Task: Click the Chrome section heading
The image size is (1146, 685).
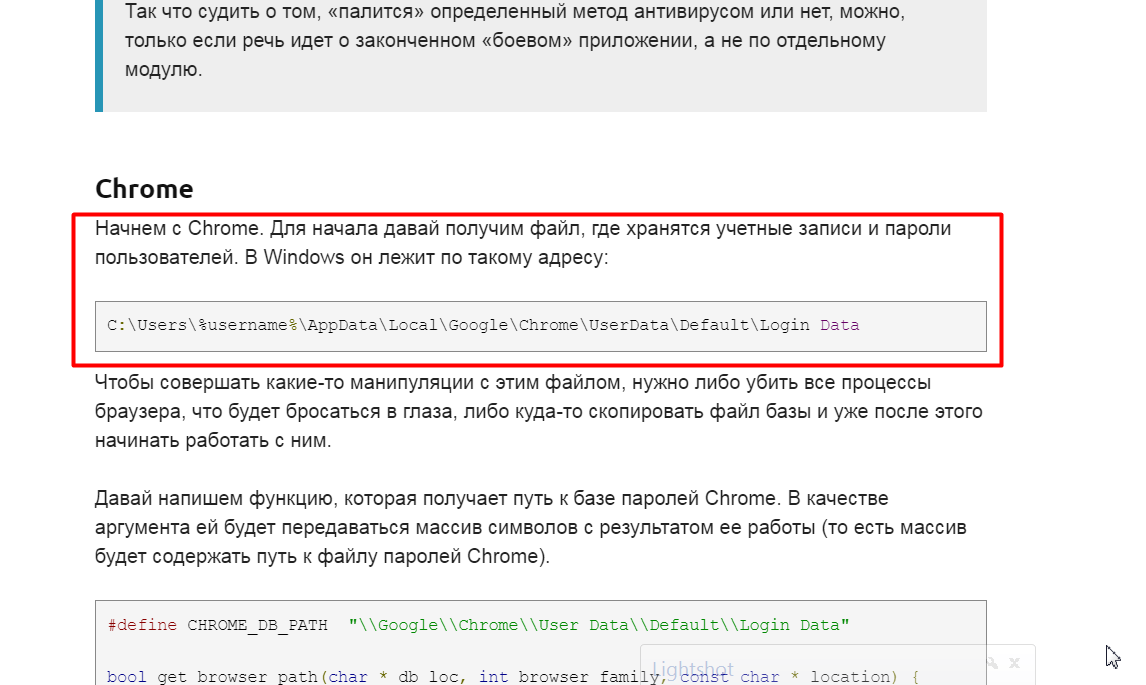Action: [144, 189]
